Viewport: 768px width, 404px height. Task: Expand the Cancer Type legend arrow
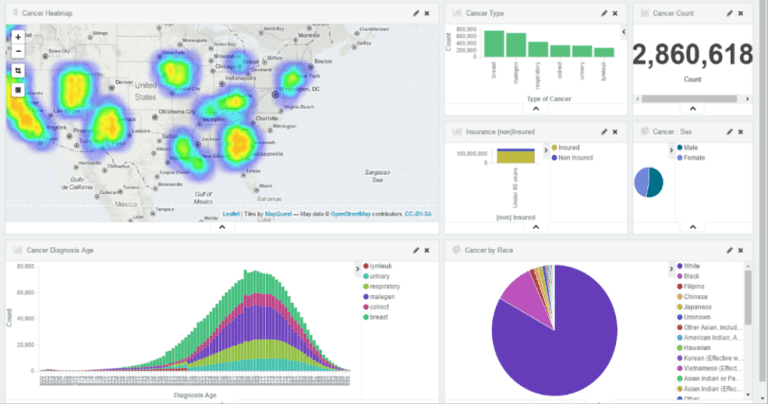[623, 32]
